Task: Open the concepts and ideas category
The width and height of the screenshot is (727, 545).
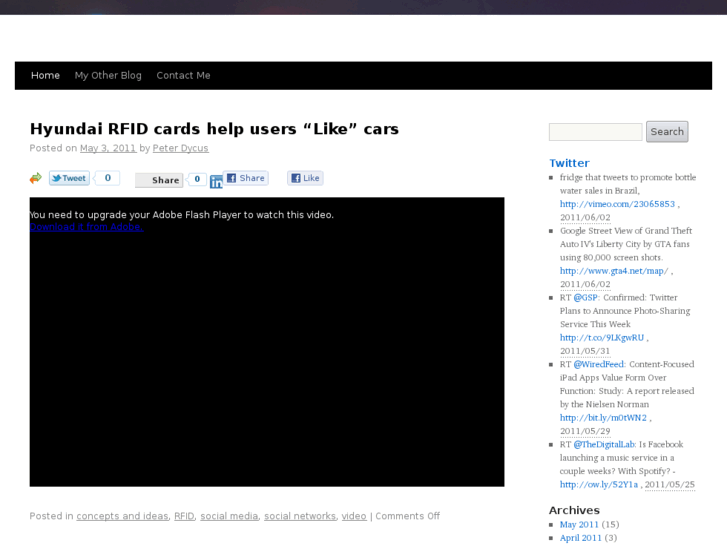Action: [x=122, y=516]
